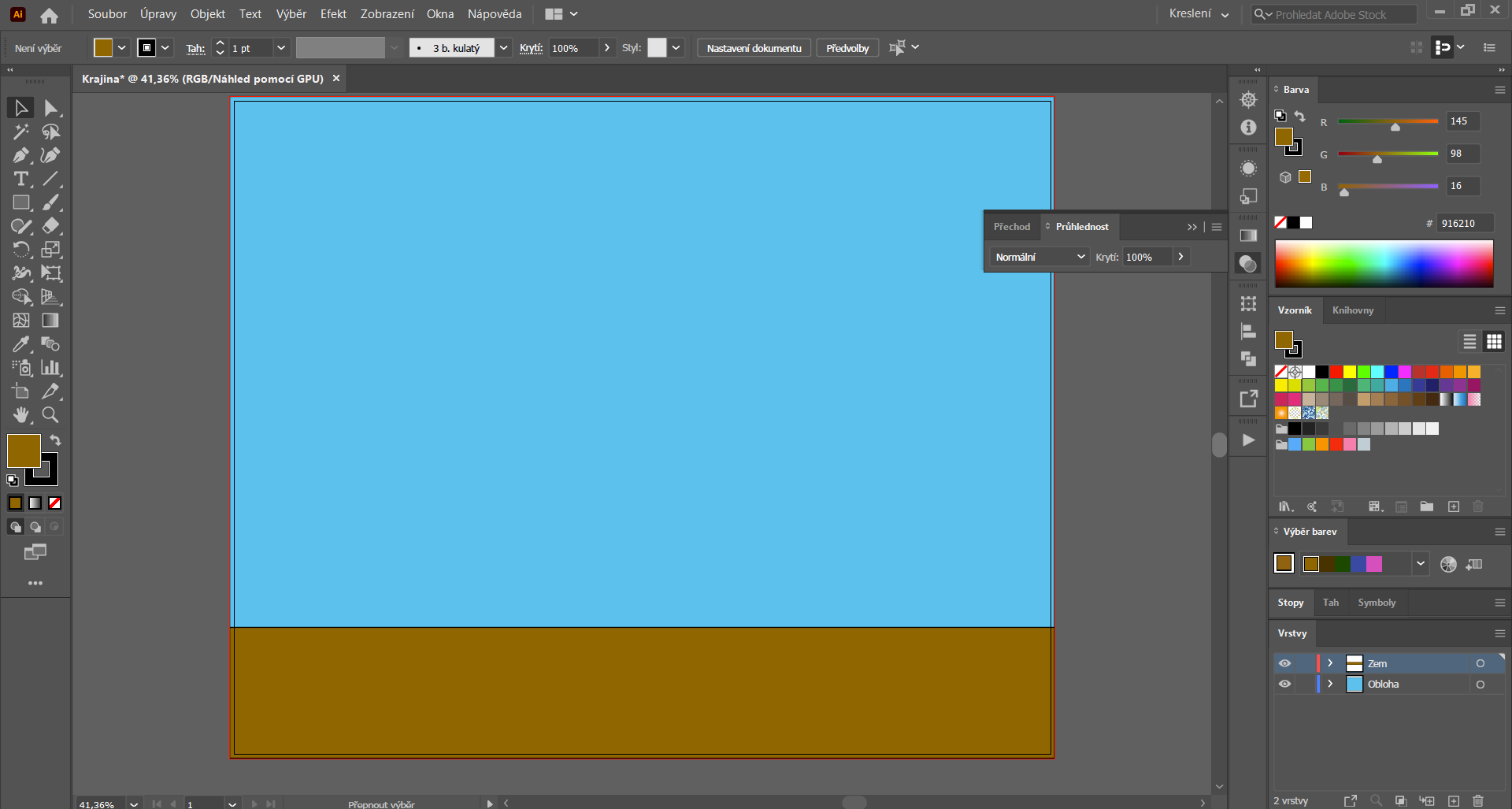Select the Rectangle tool
The height and width of the screenshot is (809, 1512).
pyautogui.click(x=20, y=202)
